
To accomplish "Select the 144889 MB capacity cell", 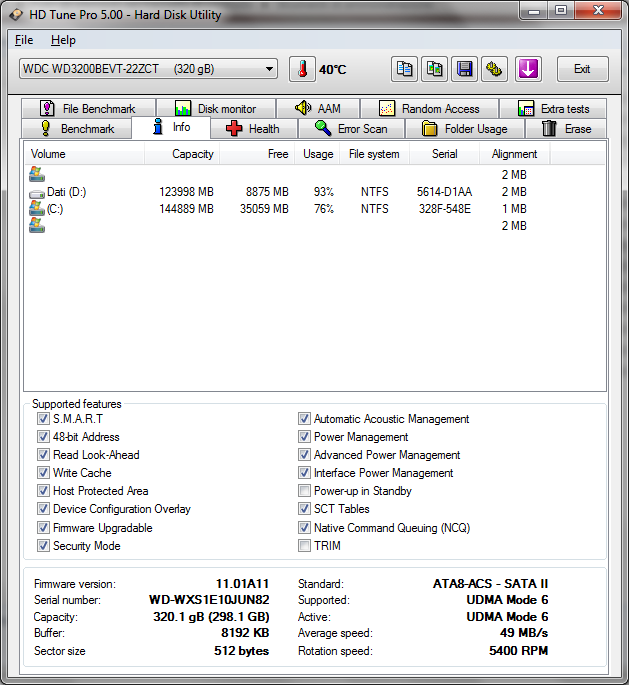I will tap(187, 209).
